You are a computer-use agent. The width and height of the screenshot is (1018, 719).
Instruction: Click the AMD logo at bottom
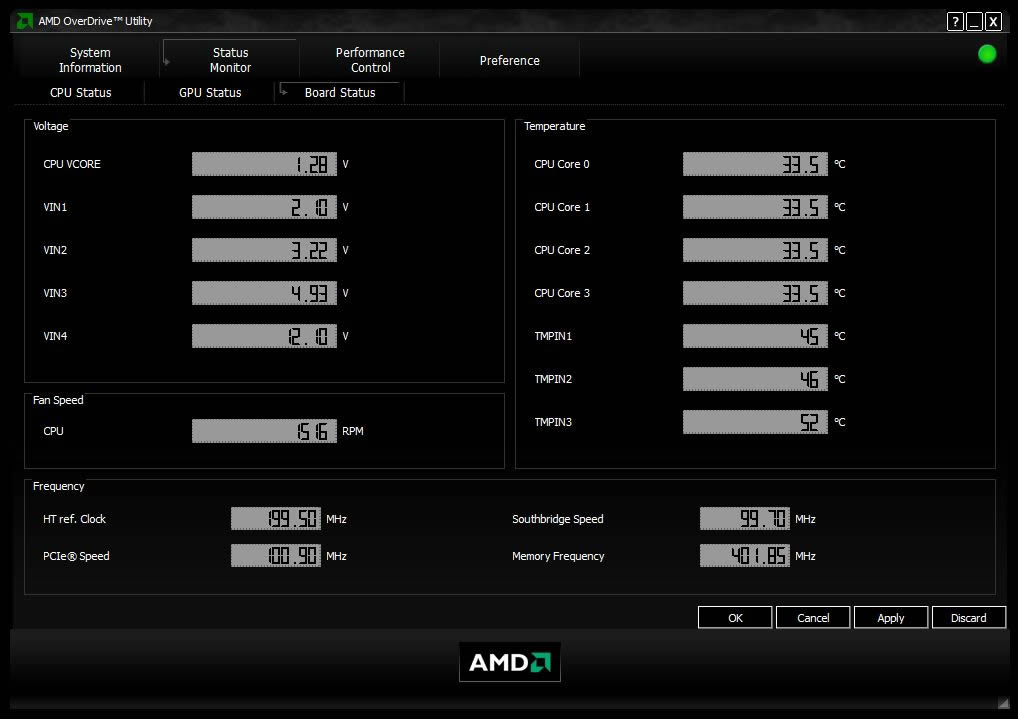pyautogui.click(x=510, y=662)
